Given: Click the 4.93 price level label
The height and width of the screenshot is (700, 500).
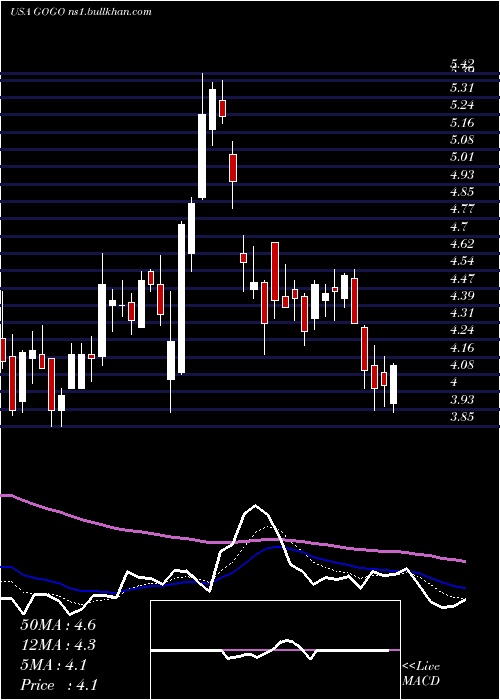Looking at the screenshot, I should pos(462,175).
